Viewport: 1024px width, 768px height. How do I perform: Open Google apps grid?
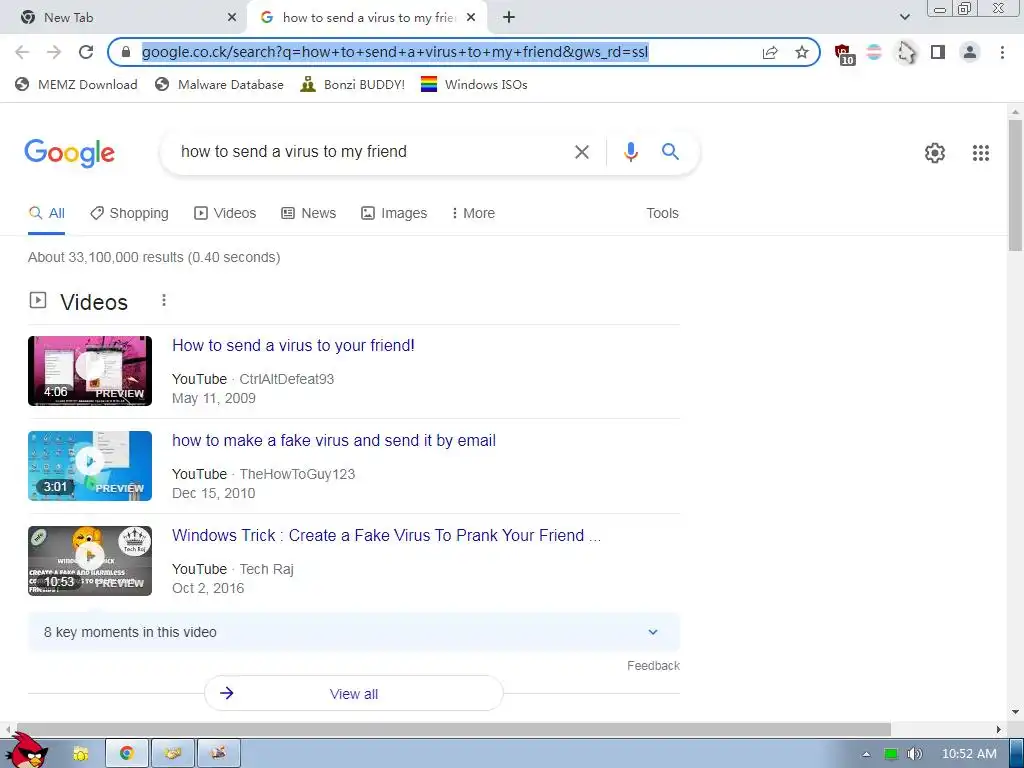pos(980,153)
